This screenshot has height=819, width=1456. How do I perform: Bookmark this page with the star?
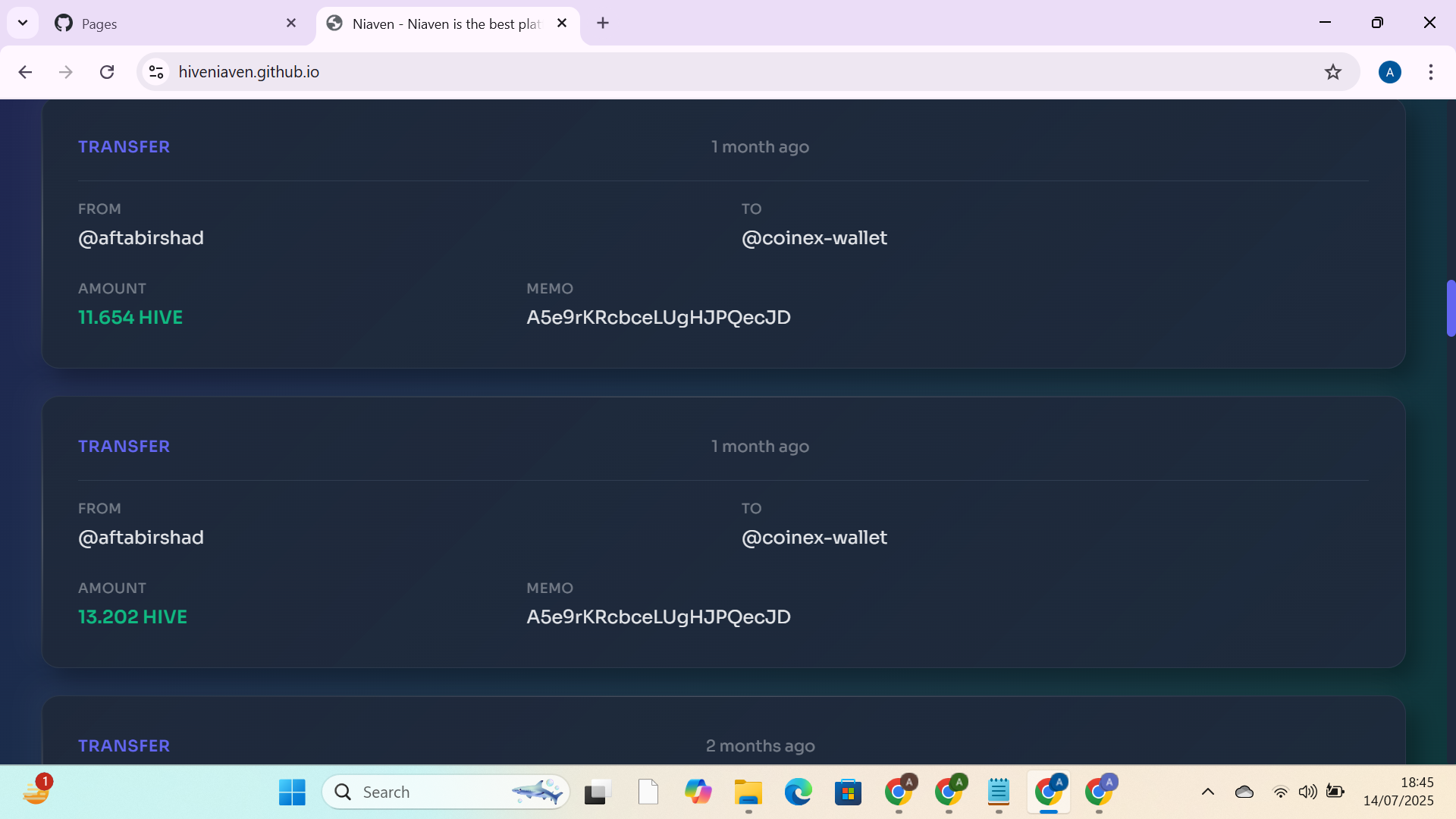click(1333, 72)
